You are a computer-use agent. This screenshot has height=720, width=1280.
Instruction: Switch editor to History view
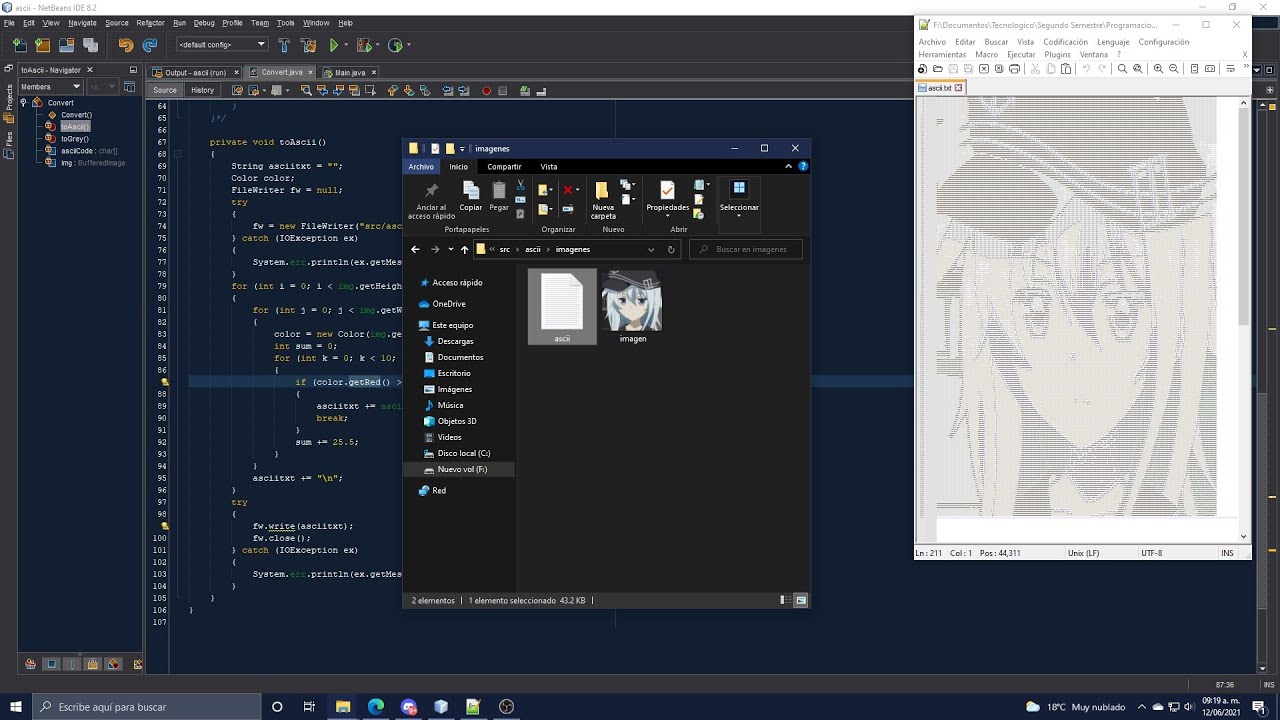coord(202,90)
